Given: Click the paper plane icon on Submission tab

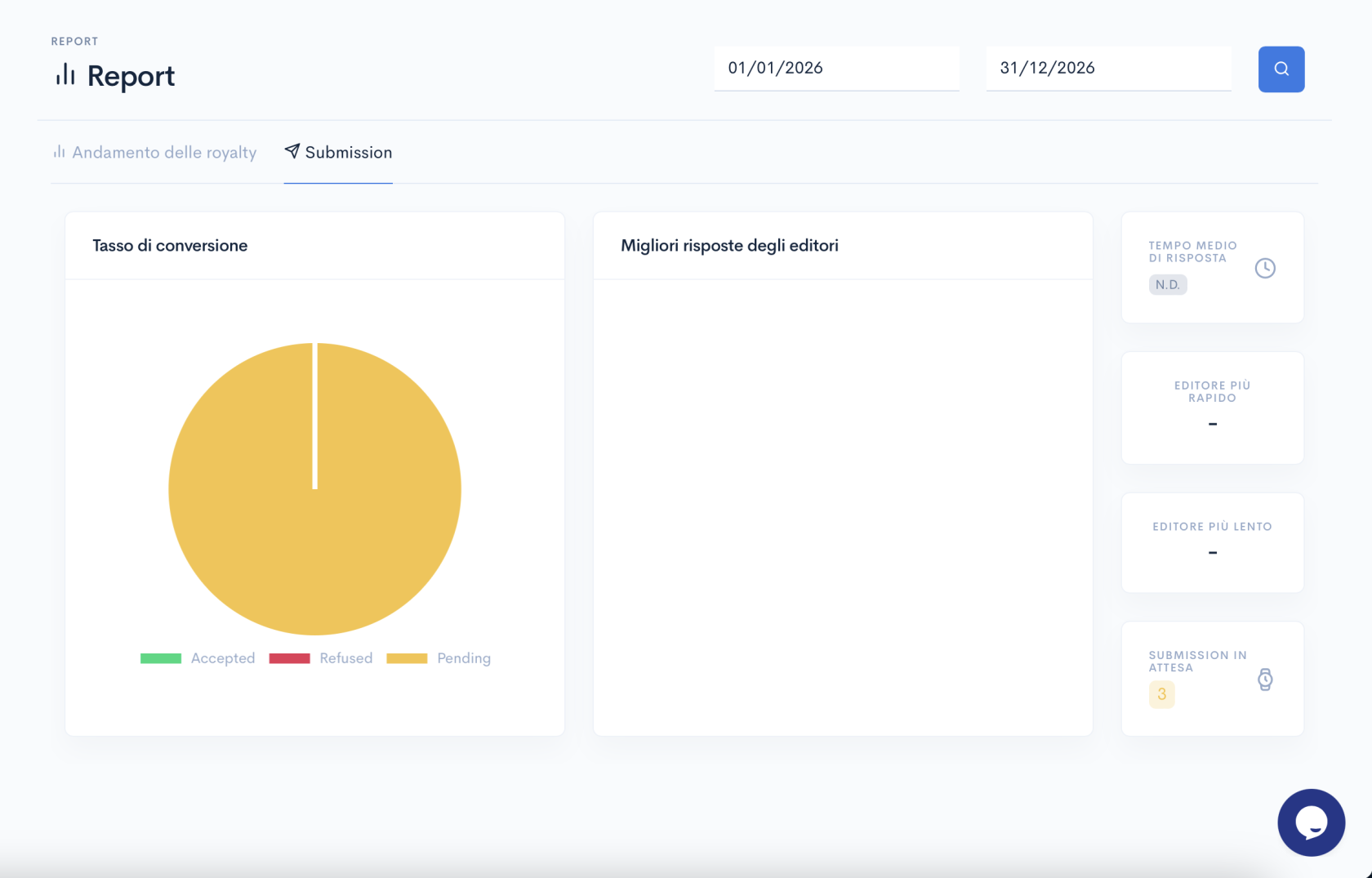Looking at the screenshot, I should [x=292, y=151].
